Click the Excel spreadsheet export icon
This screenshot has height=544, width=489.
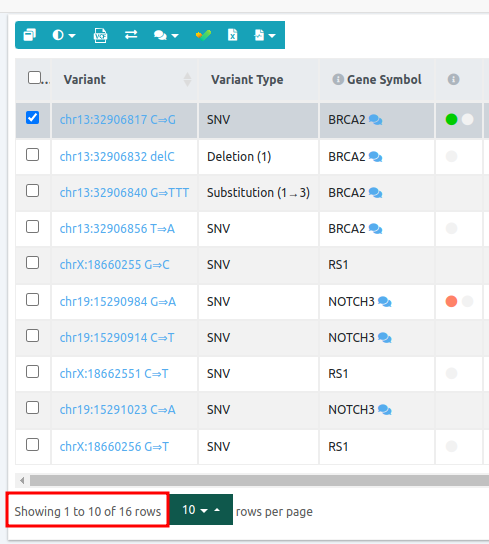tap(233, 35)
